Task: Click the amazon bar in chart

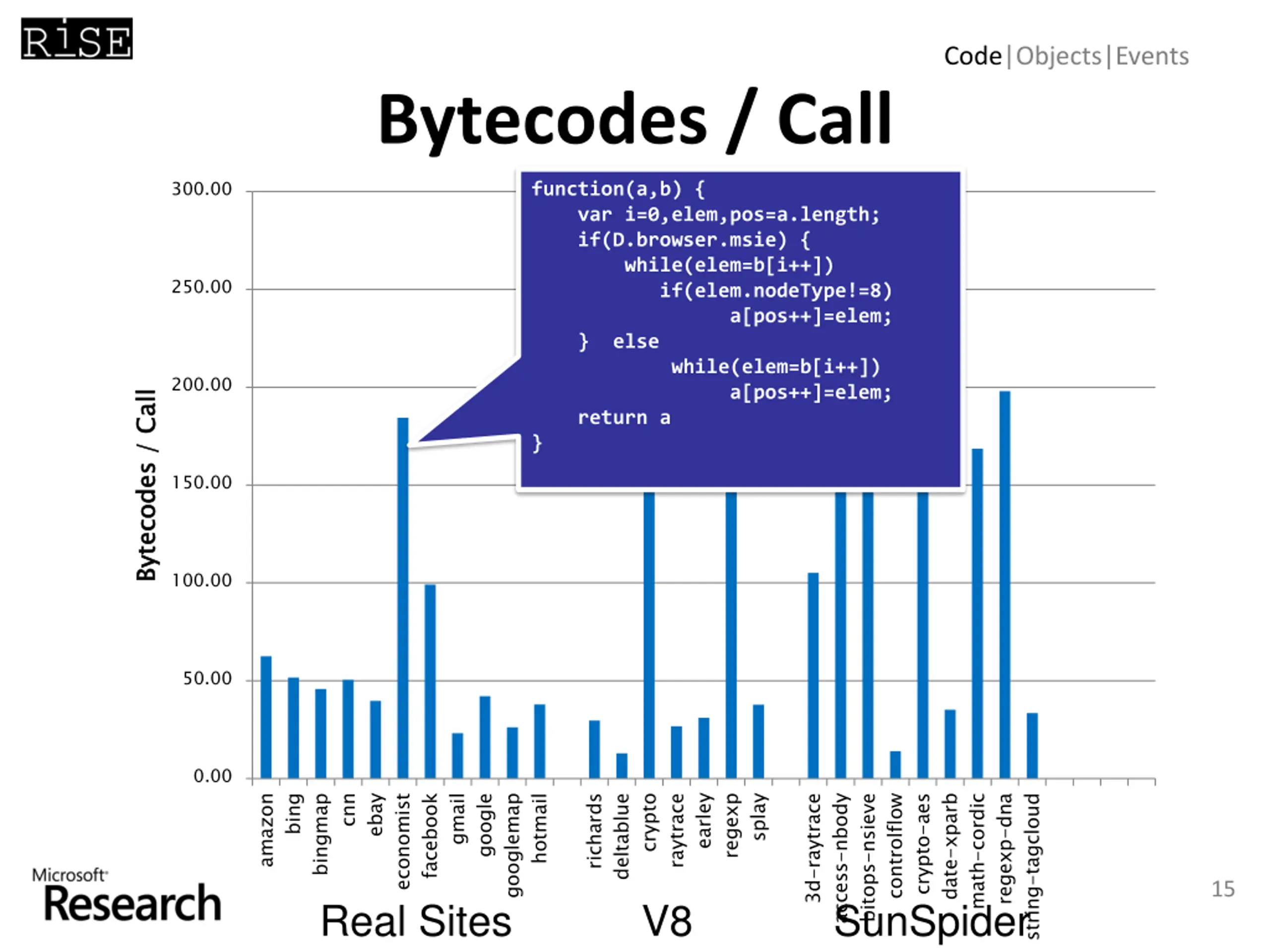Action: pyautogui.click(x=266, y=717)
